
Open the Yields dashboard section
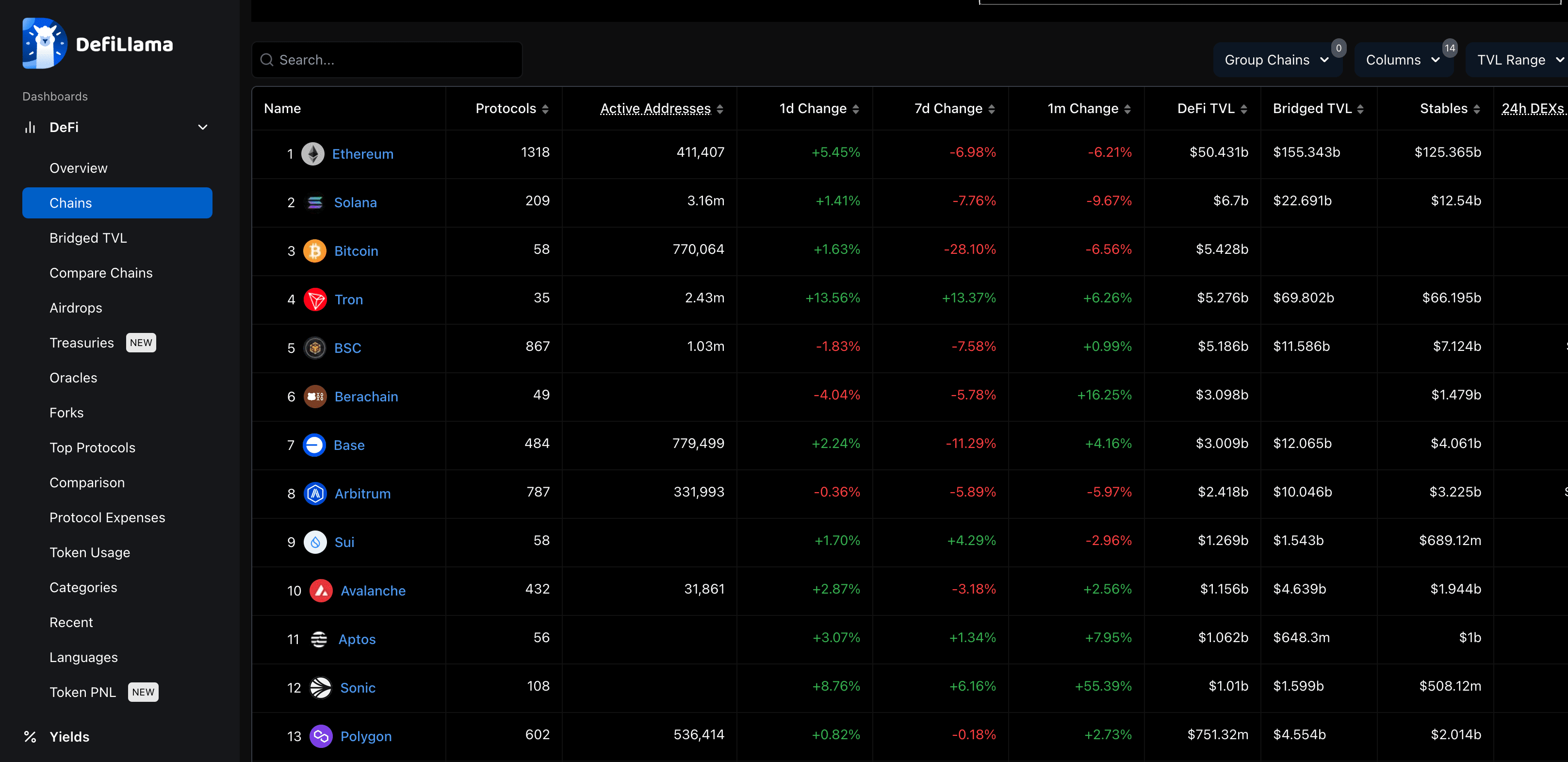69,737
